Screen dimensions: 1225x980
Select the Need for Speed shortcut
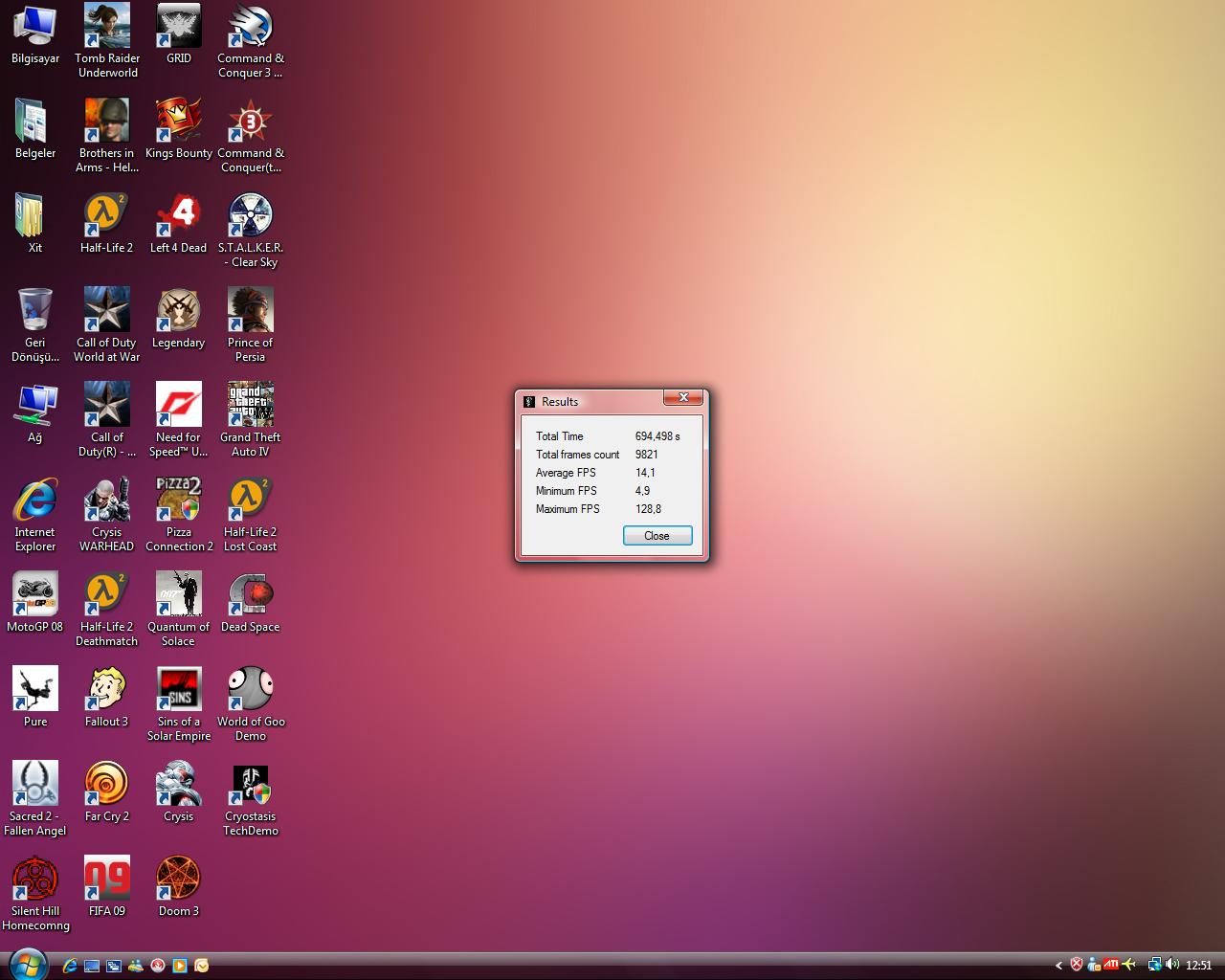(x=179, y=419)
